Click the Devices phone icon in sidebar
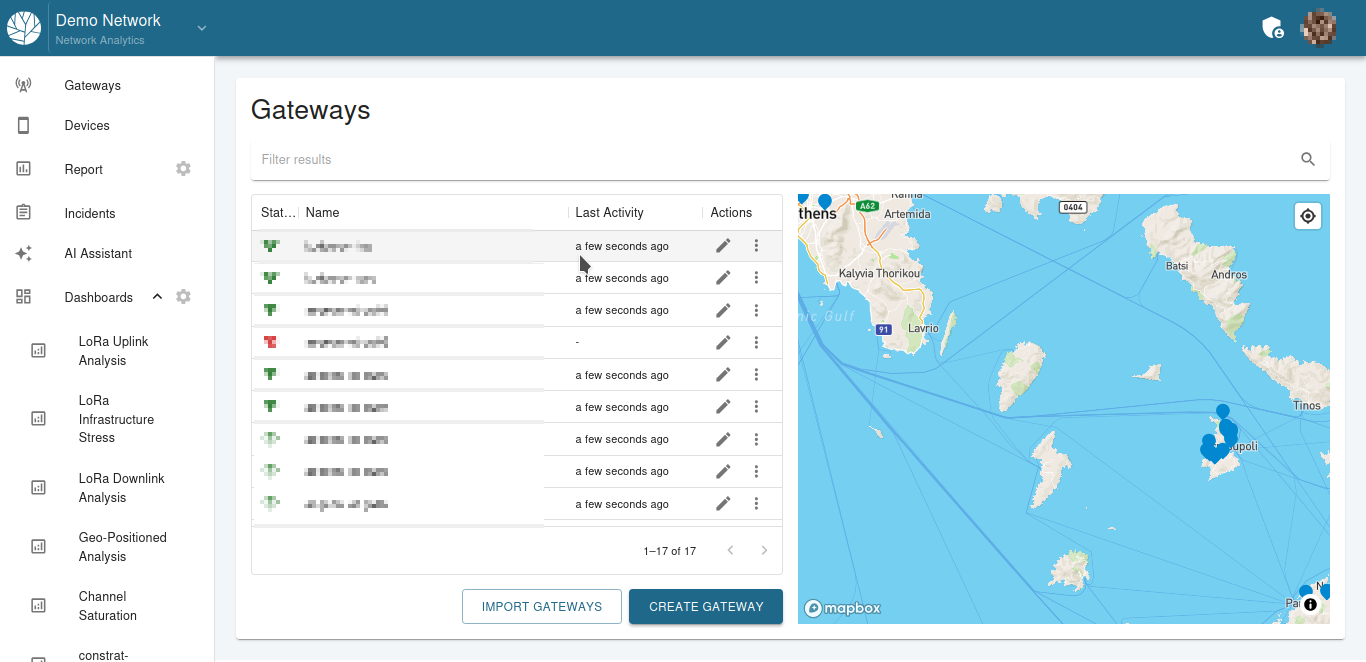This screenshot has height=662, width=1366. point(24,125)
